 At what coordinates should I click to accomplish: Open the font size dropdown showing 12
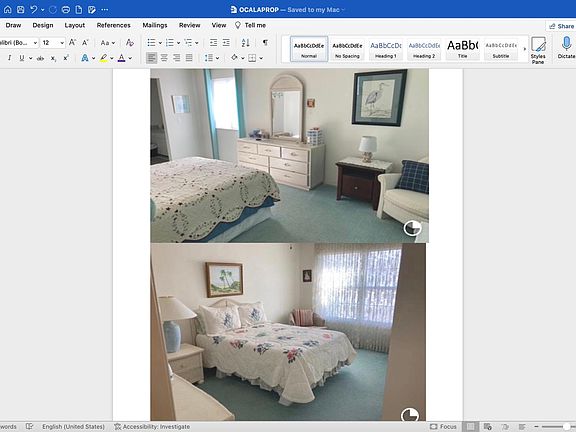pos(53,43)
